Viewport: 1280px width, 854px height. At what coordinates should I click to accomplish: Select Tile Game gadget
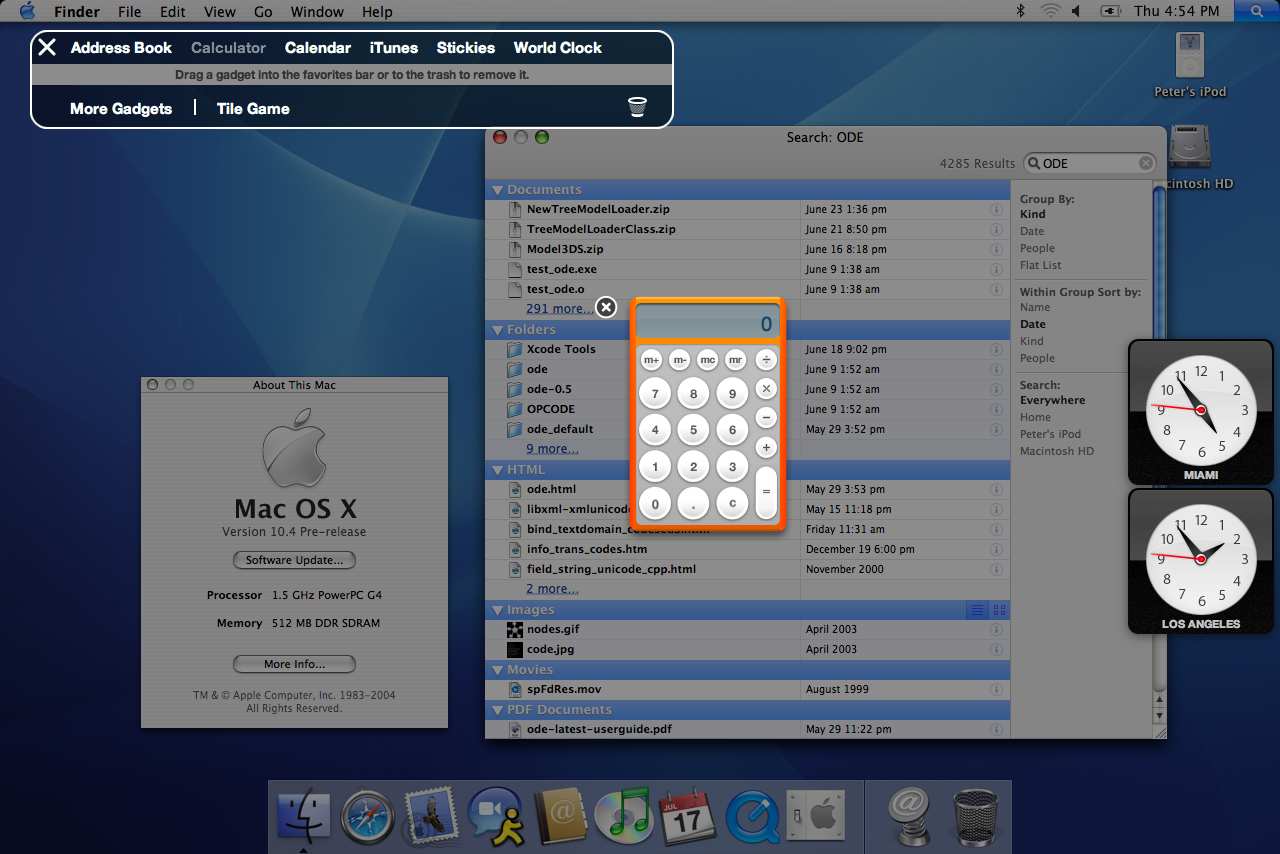(253, 108)
